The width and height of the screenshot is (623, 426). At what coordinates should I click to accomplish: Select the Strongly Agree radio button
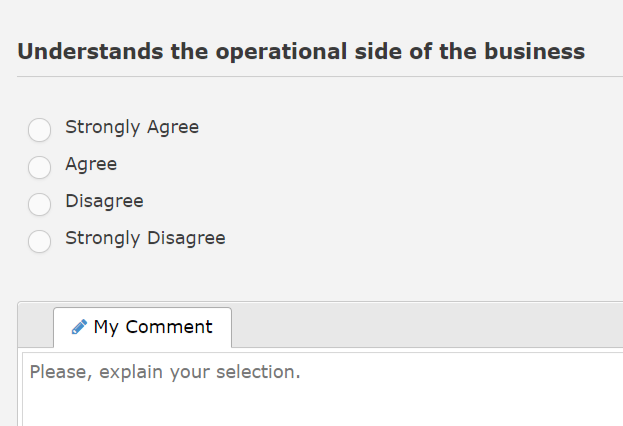[39, 130]
